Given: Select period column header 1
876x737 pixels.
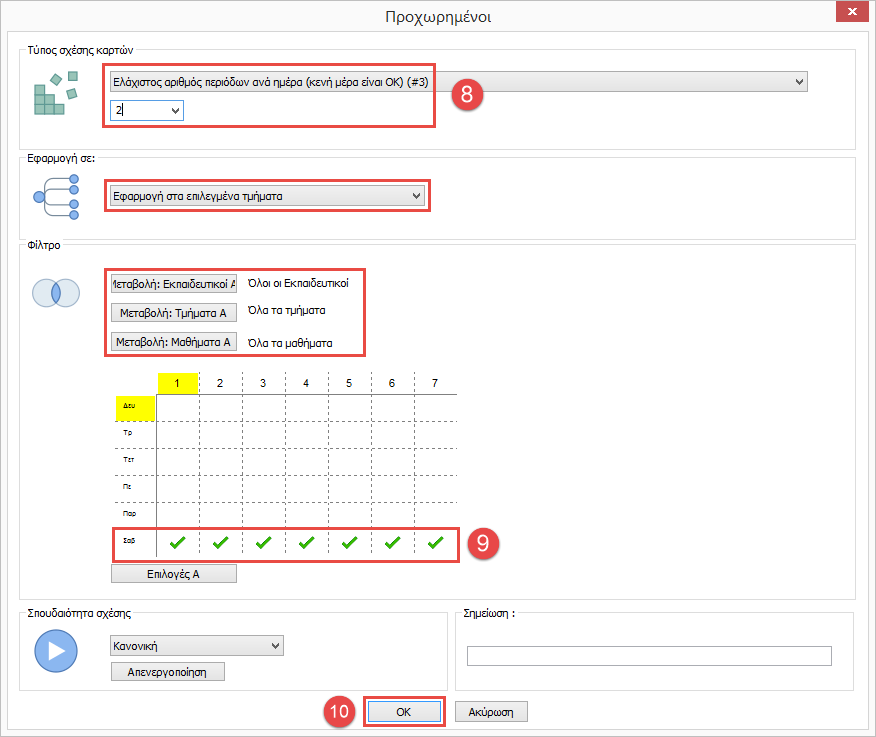Looking at the screenshot, I should click(x=178, y=383).
